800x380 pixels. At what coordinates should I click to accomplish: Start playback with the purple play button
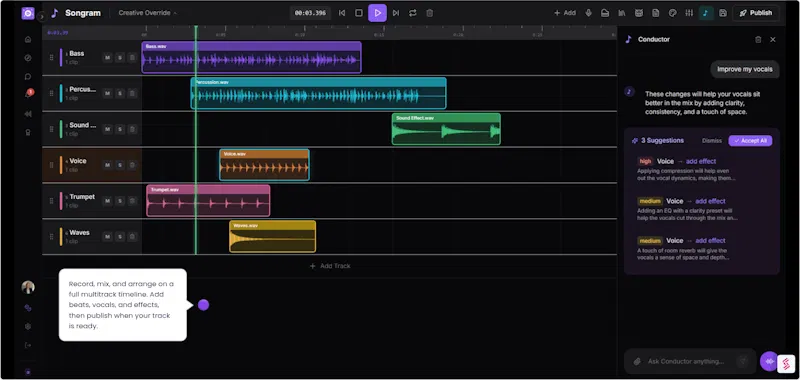pyautogui.click(x=377, y=13)
